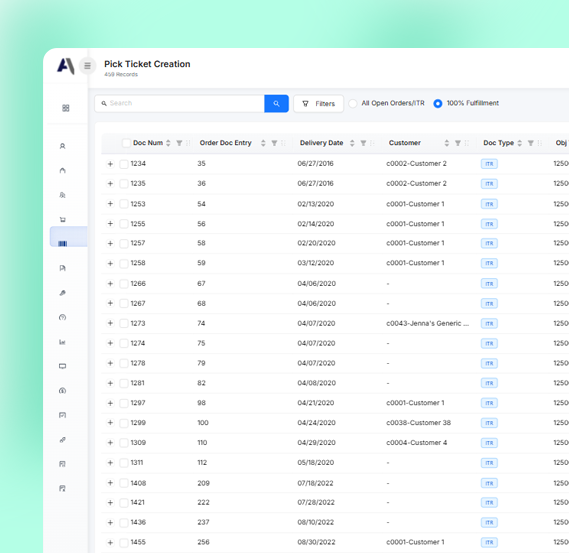Check the box for Doc Num 1234
The image size is (569, 553).
(x=124, y=164)
